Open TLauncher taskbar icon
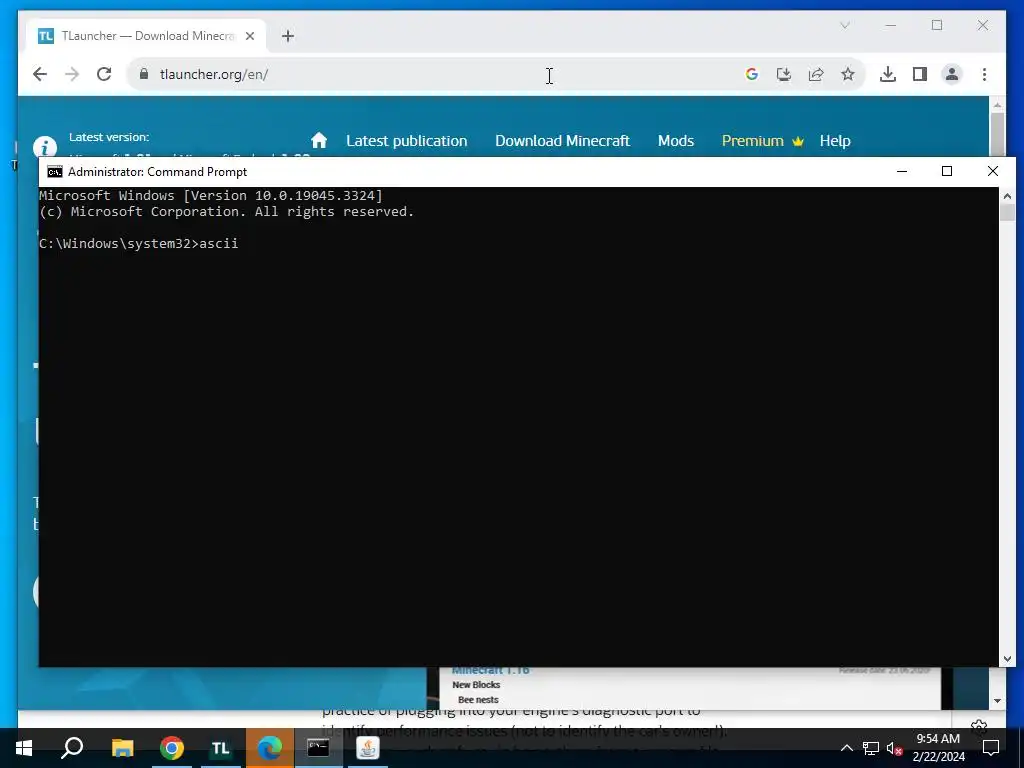Screen dimensions: 1024x768 coord(221,748)
